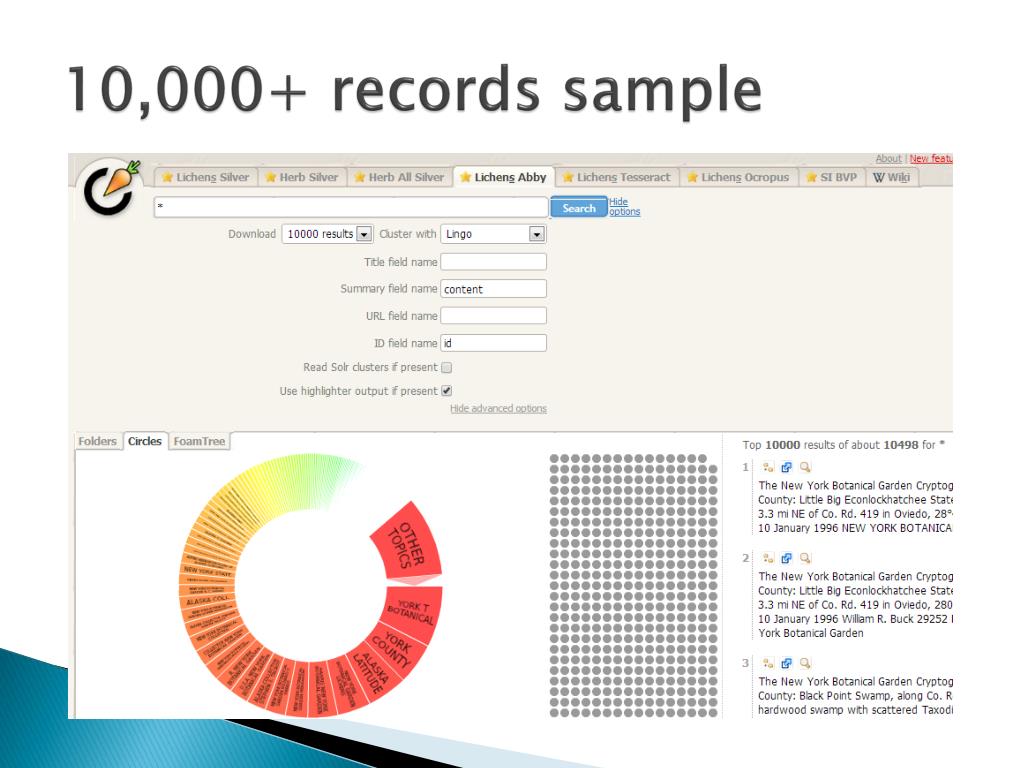Screen dimensions: 1024x768
Task: Open the About link
Action: point(888,159)
